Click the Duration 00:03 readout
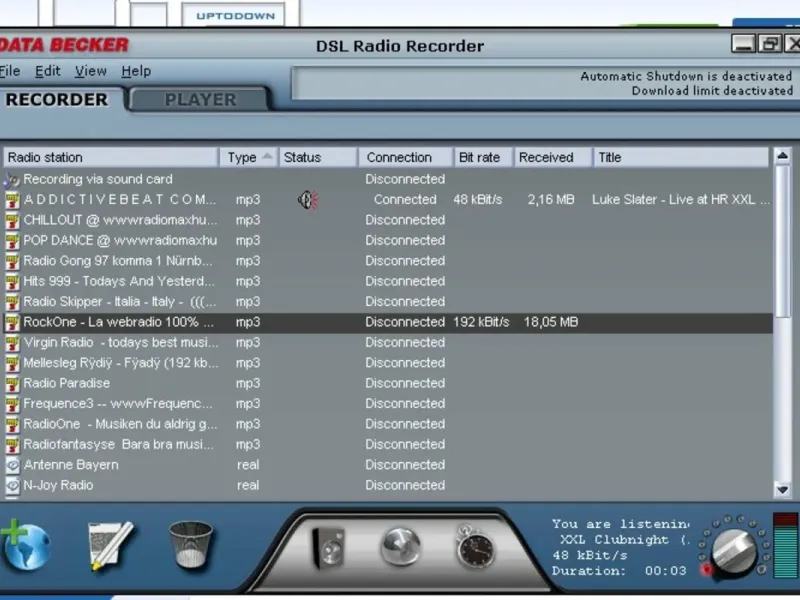Screen dimensions: 800x600 (x=619, y=570)
